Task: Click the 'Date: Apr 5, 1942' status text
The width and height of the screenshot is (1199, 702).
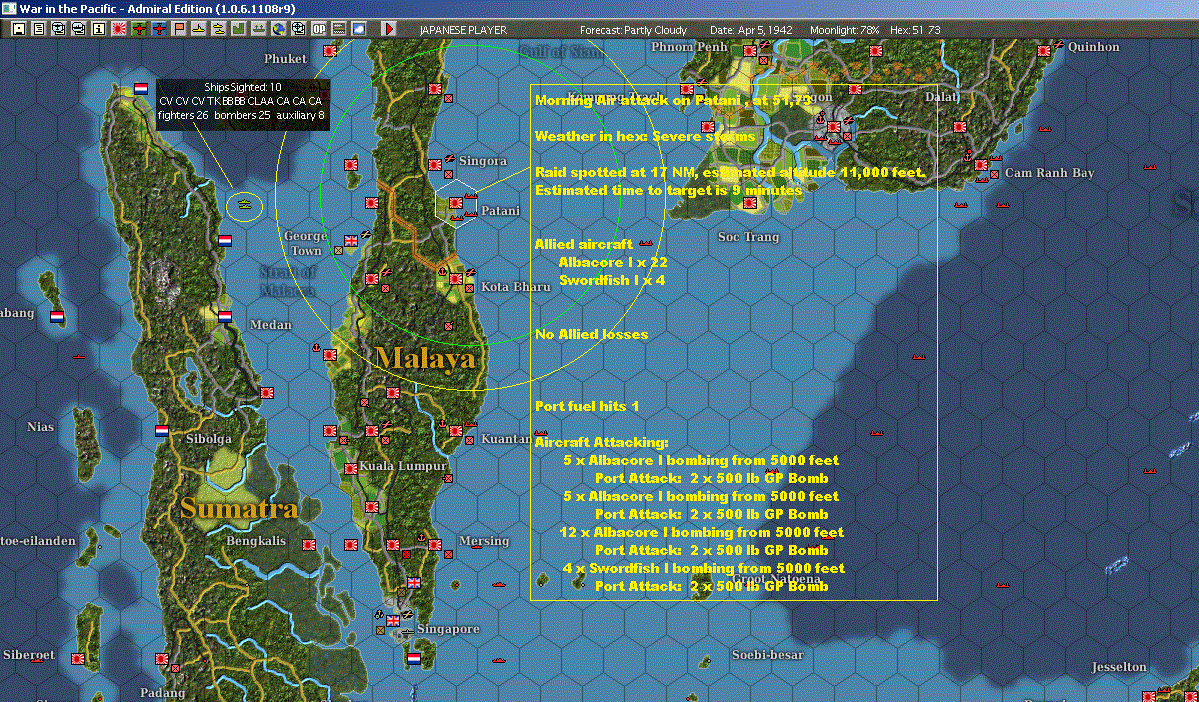Action: click(751, 30)
